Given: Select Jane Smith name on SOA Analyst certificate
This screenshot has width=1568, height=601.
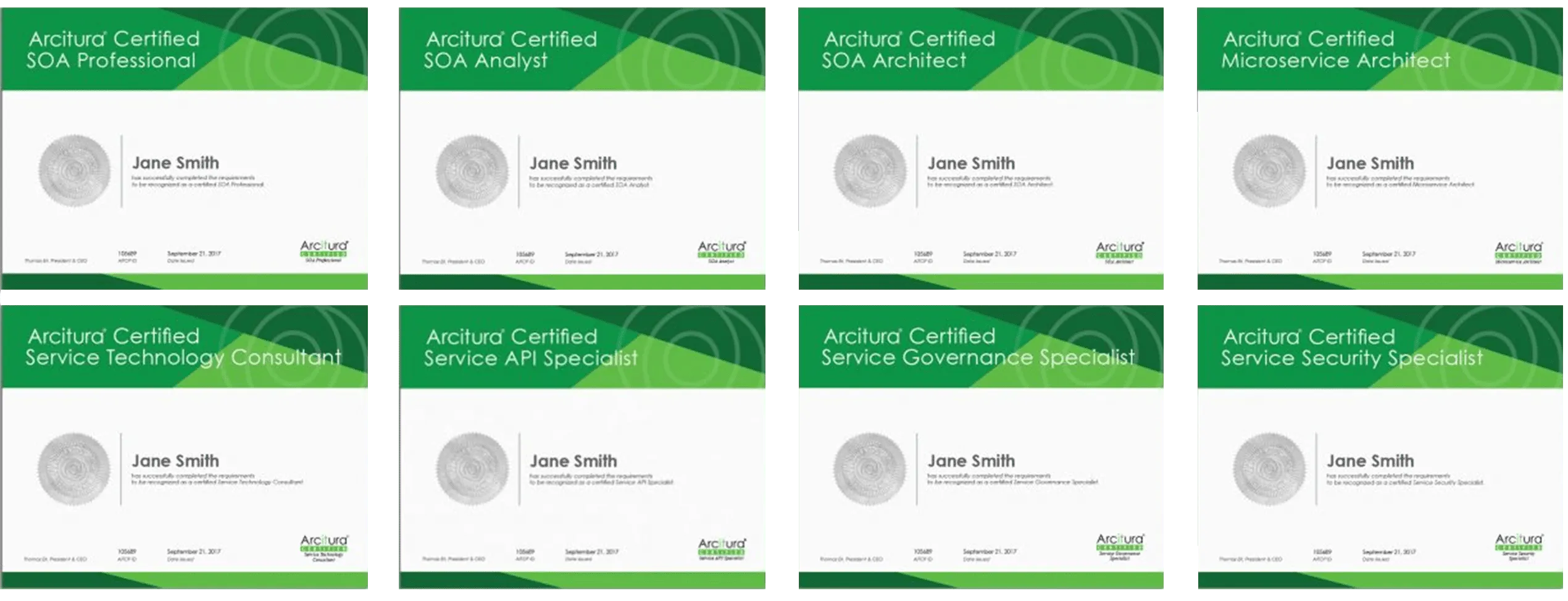Looking at the screenshot, I should click(x=573, y=164).
